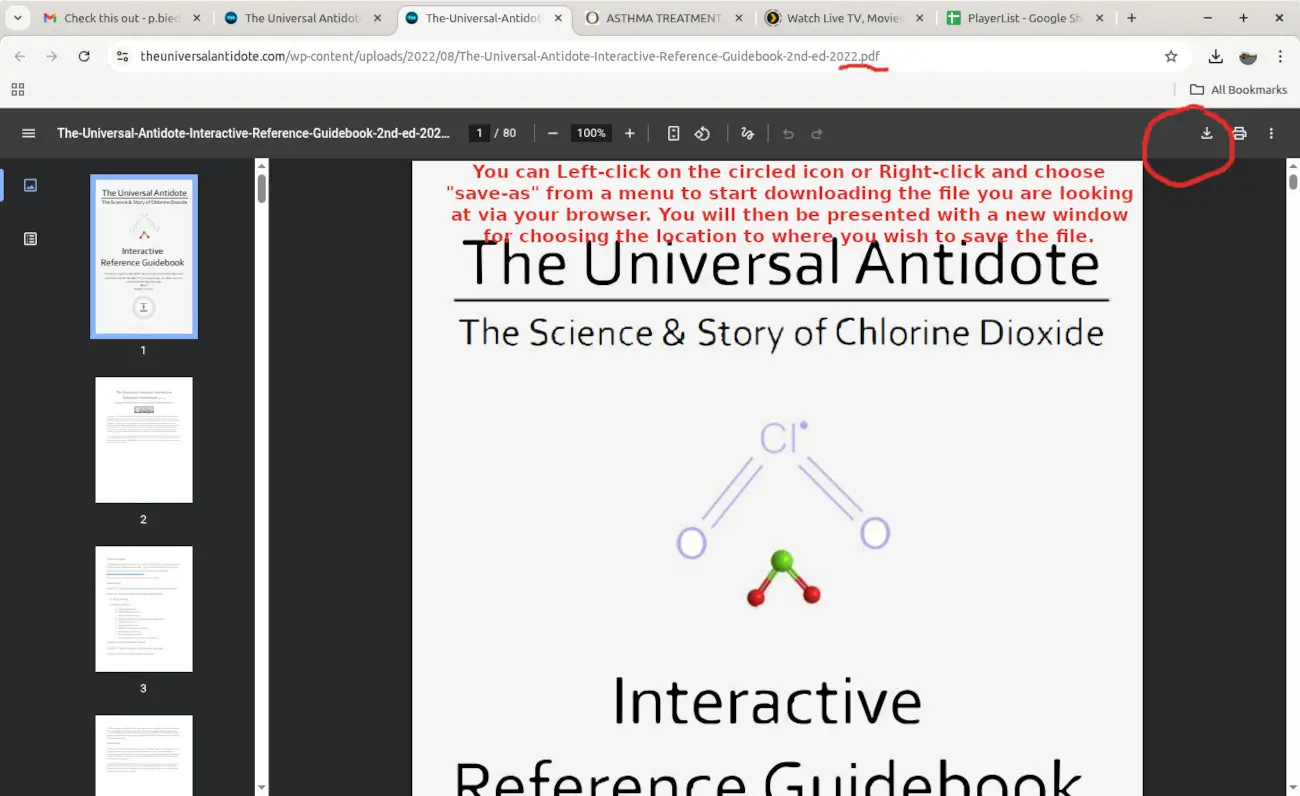The height and width of the screenshot is (796, 1300).
Task: Open Chrome downloads from browser toolbar
Action: pyautogui.click(x=1215, y=57)
